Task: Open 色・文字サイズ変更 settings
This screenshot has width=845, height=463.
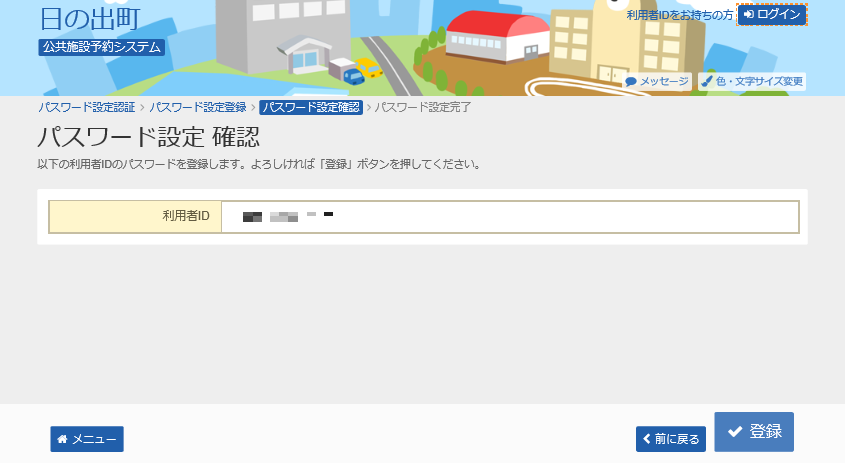Action: (x=752, y=81)
